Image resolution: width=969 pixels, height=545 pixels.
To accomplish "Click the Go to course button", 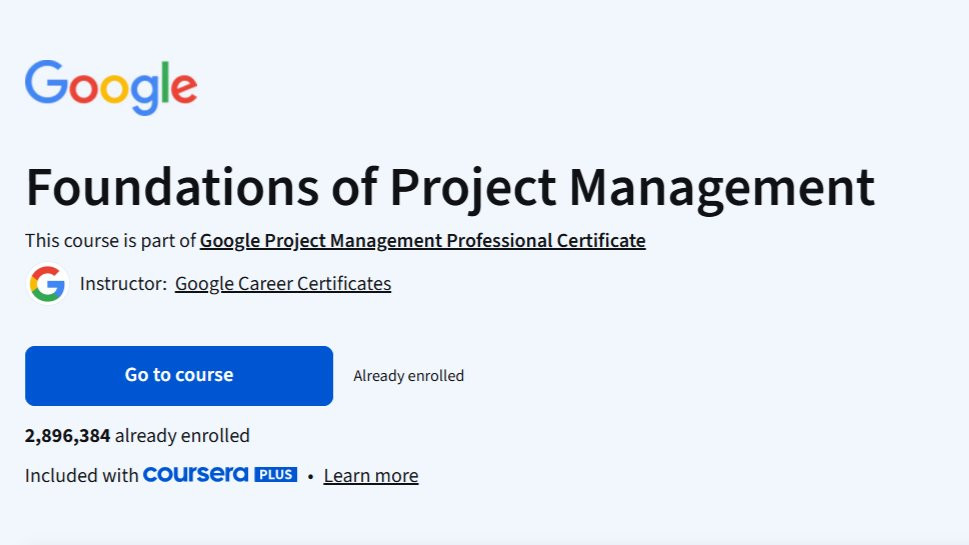I will pyautogui.click(x=179, y=376).
